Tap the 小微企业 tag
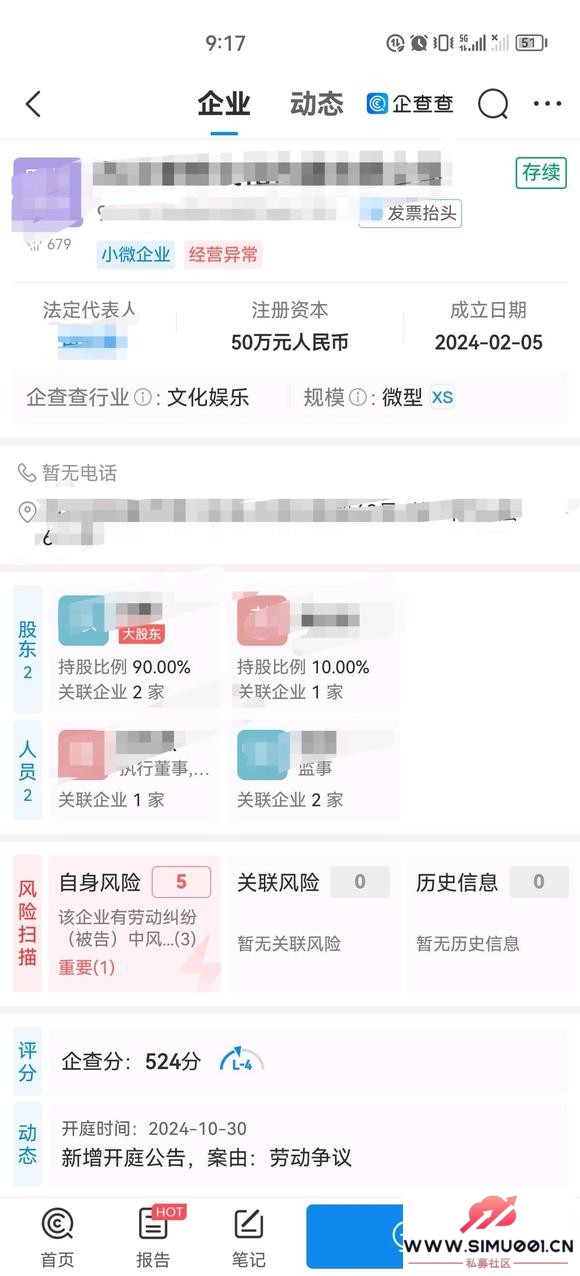 pos(136,255)
